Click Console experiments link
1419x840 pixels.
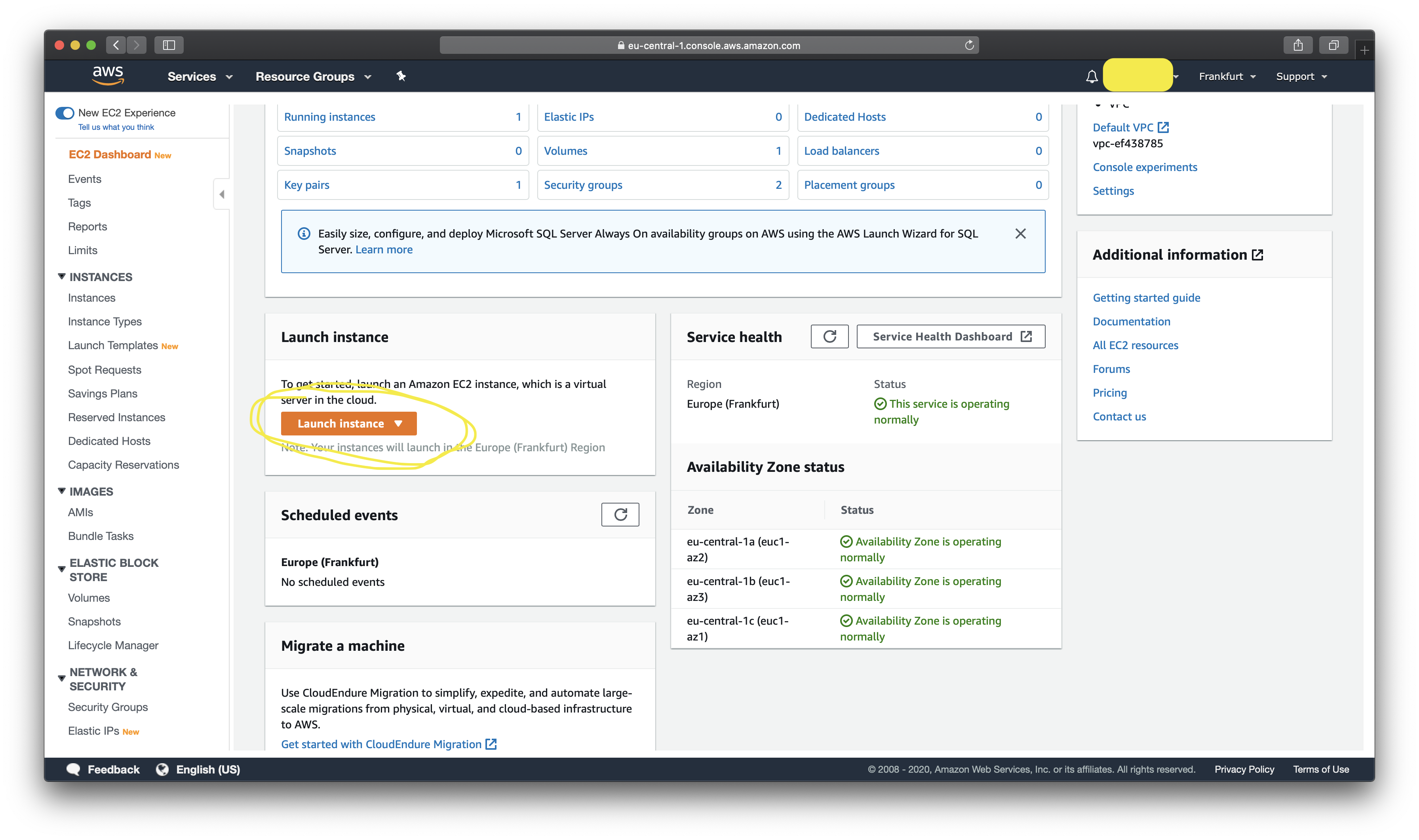coord(1145,167)
